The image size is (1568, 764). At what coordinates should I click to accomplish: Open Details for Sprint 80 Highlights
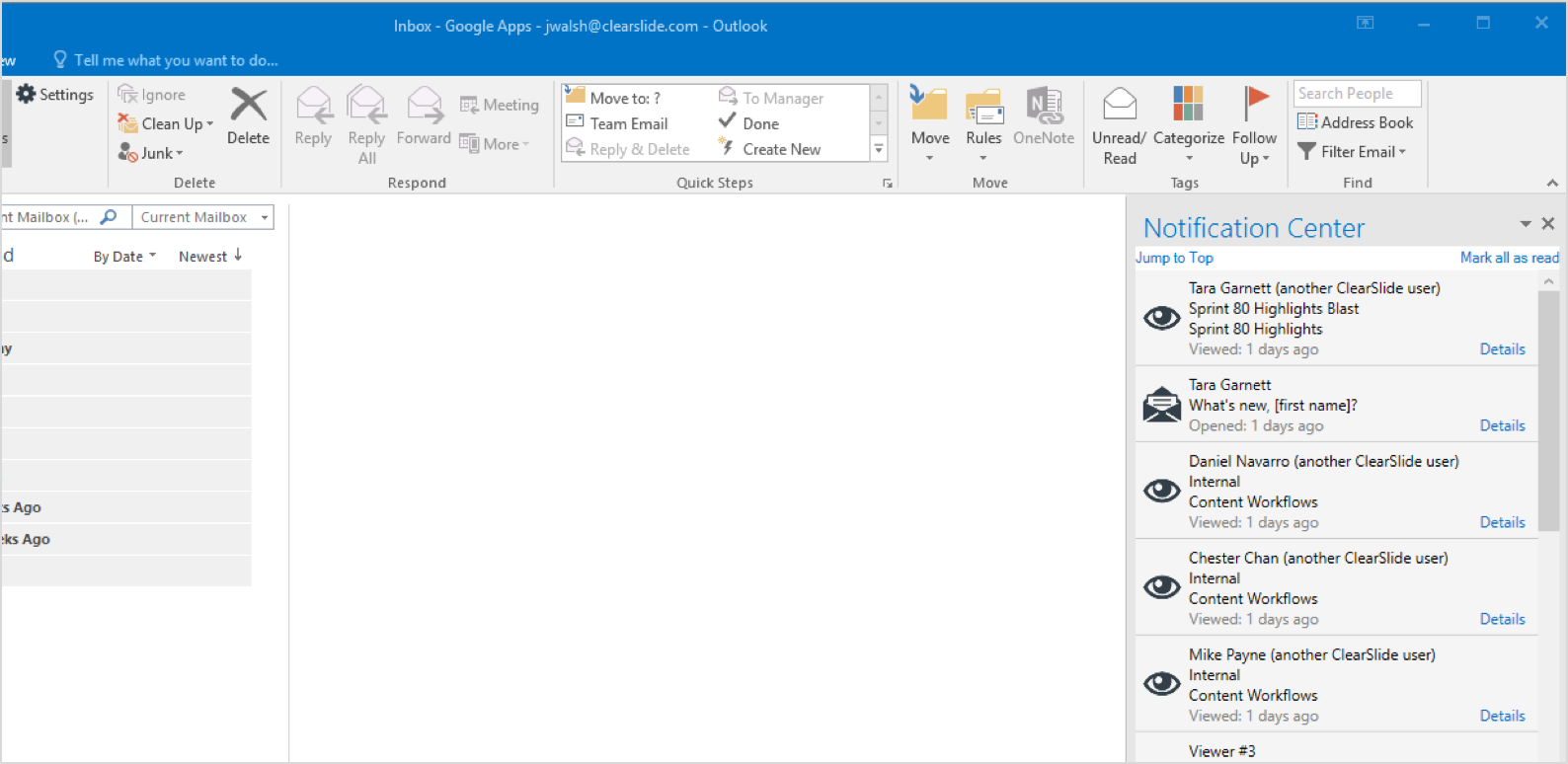click(x=1502, y=349)
